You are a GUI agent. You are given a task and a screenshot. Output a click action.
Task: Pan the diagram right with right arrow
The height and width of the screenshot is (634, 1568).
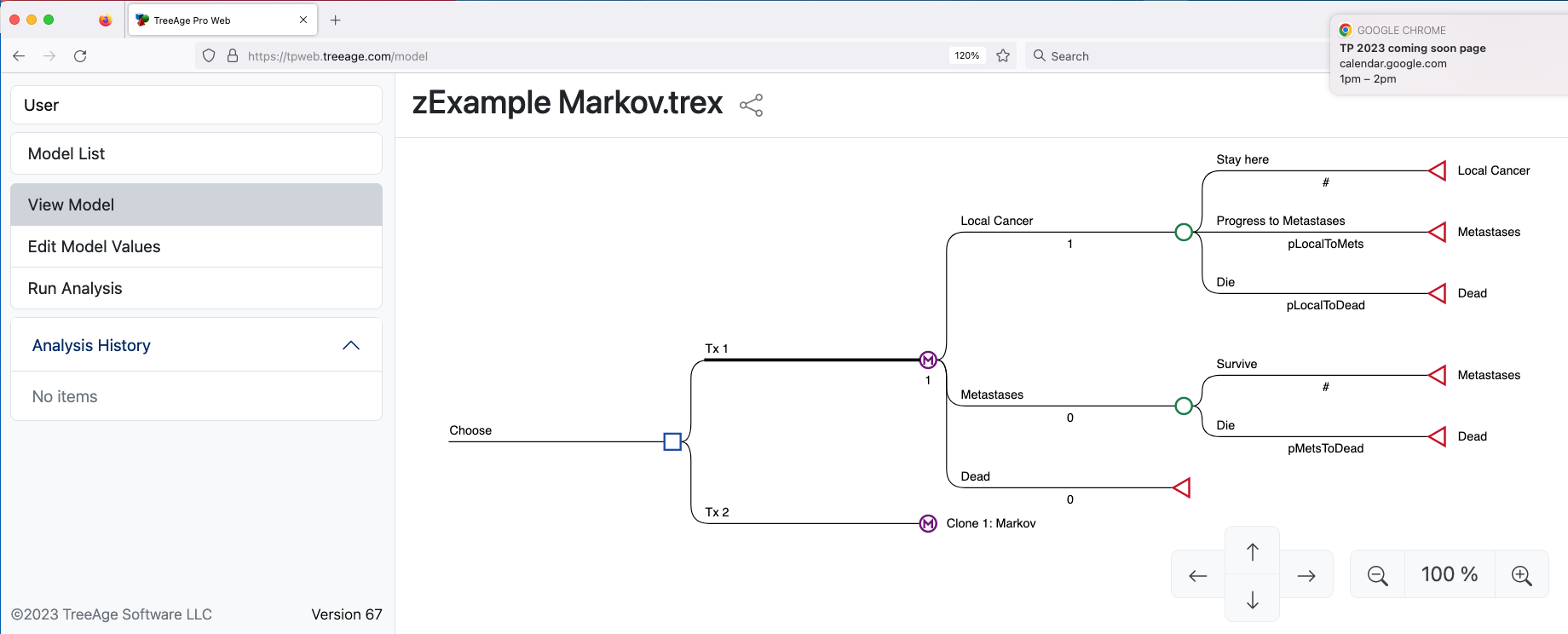[1306, 575]
